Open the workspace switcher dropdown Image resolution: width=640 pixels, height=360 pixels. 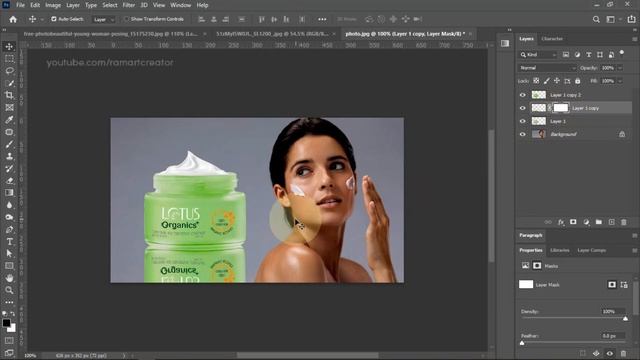(x=613, y=19)
